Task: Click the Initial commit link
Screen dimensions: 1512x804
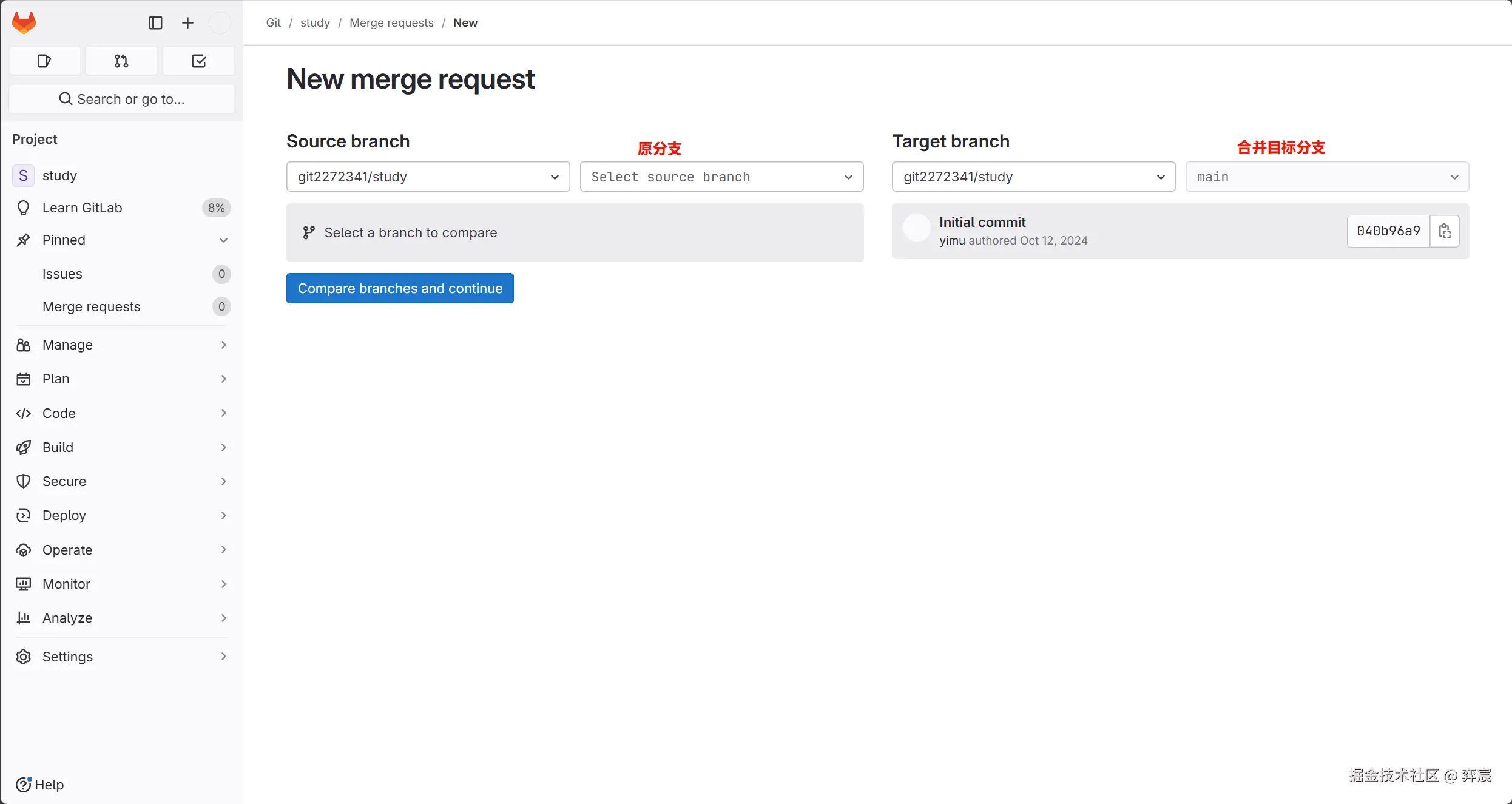Action: pyautogui.click(x=982, y=222)
